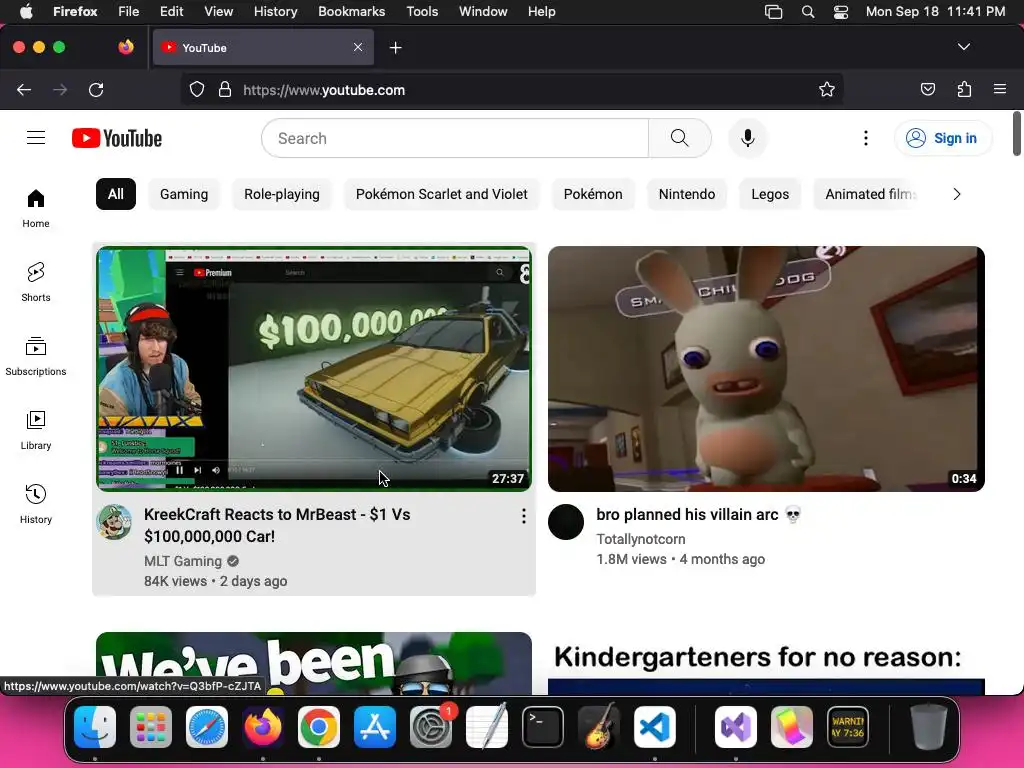Show more category chips arrow

coord(957,194)
